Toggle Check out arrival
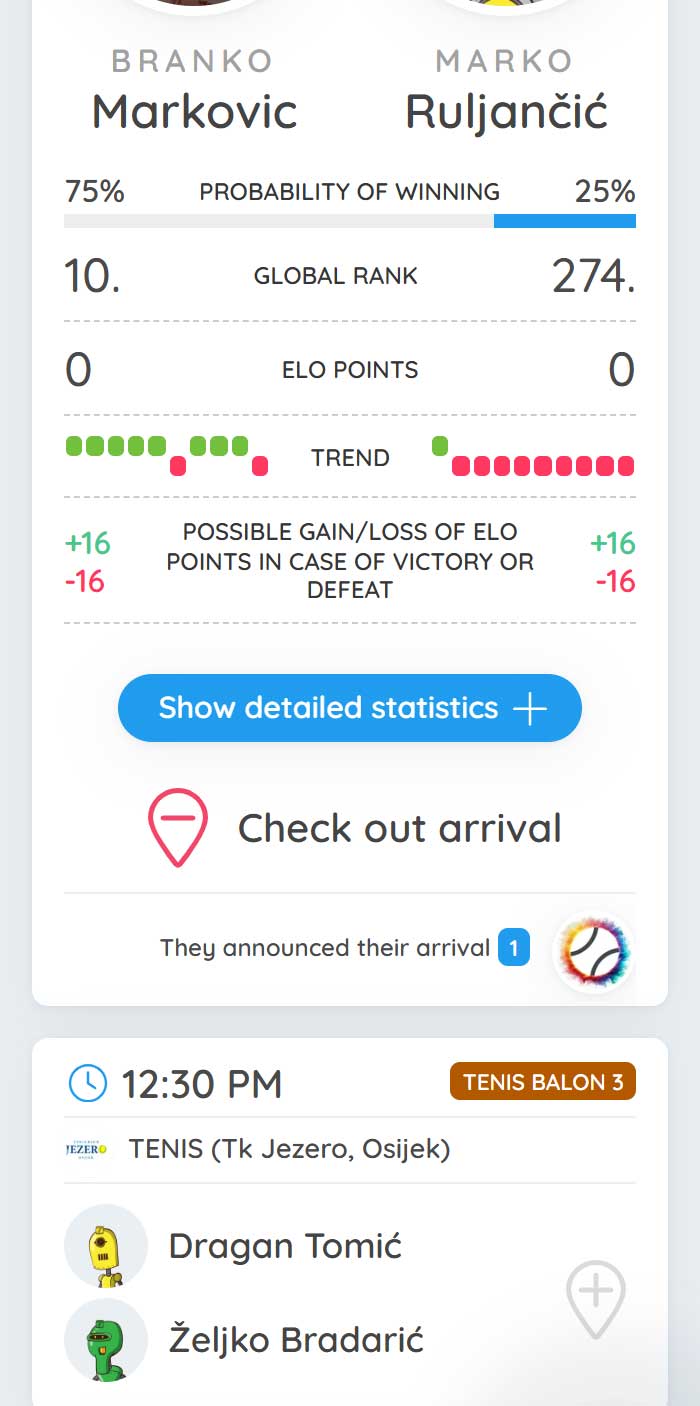The image size is (700, 1406). [355, 828]
